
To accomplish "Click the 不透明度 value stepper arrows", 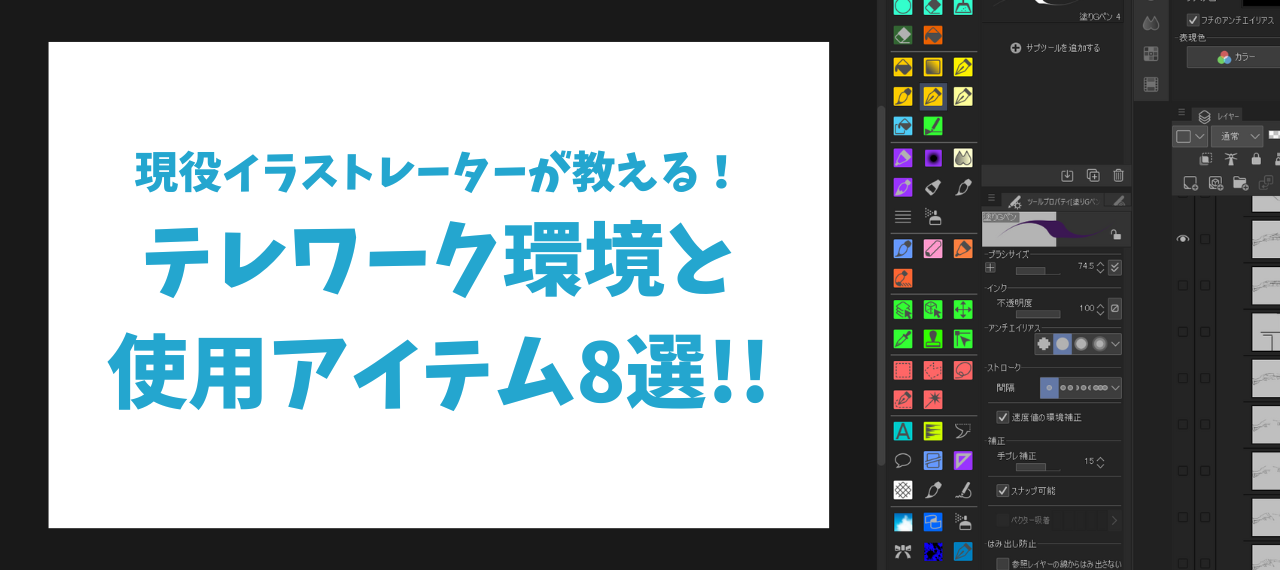I will (1101, 309).
